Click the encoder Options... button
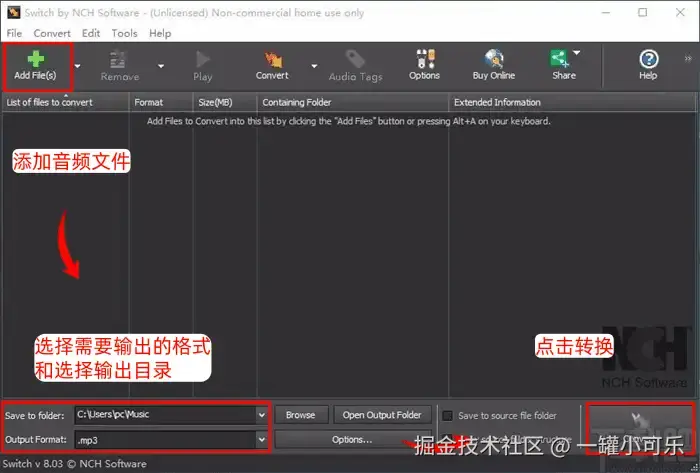700x473 pixels. [x=352, y=440]
